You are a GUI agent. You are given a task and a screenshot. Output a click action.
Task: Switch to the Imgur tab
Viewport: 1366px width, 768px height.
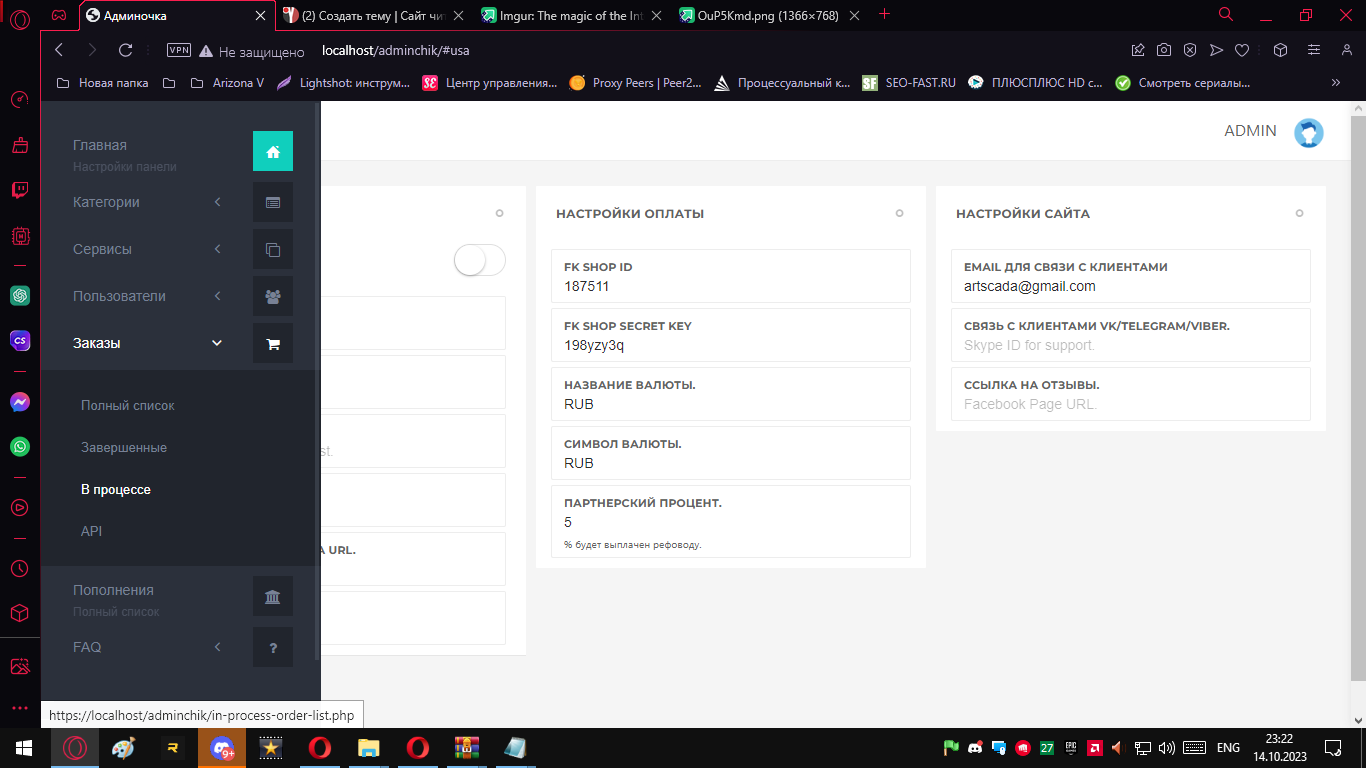click(572, 15)
